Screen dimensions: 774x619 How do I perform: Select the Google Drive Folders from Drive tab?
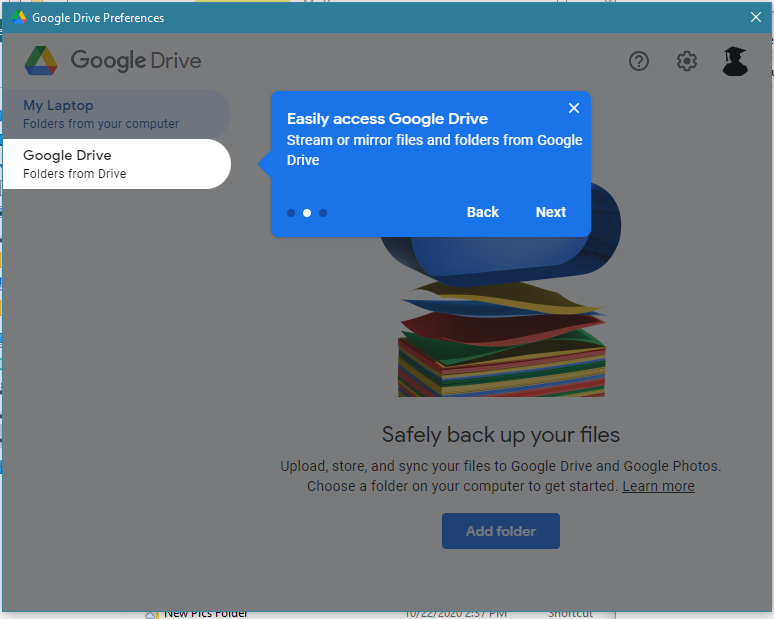click(116, 164)
